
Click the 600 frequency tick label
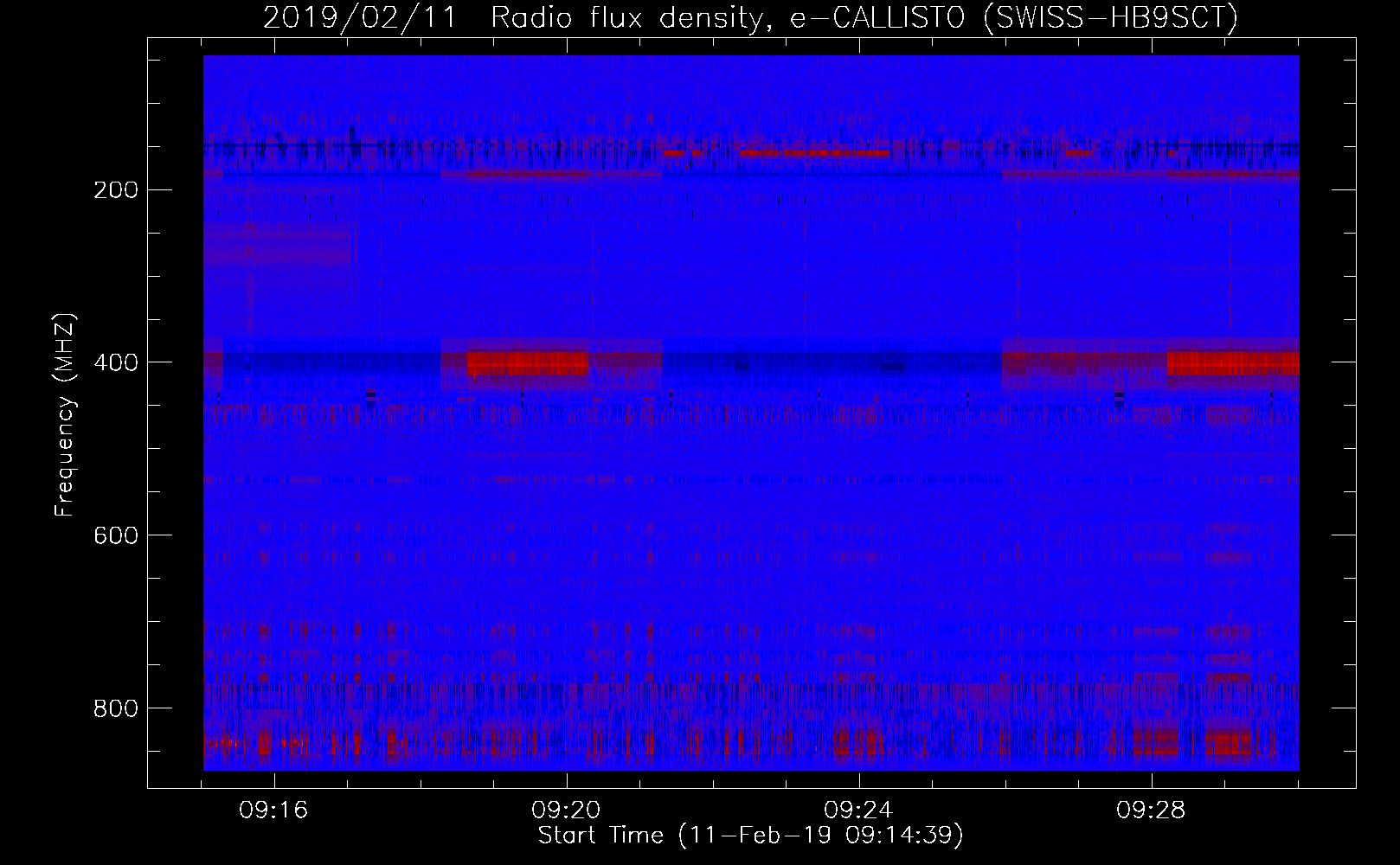pyautogui.click(x=116, y=535)
